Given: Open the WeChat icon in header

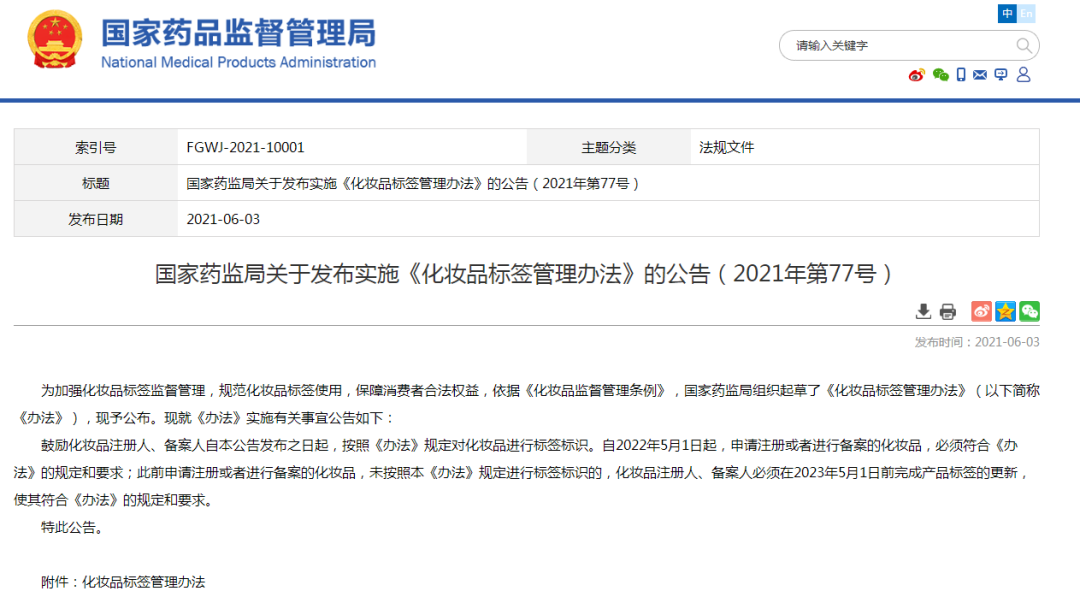Looking at the screenshot, I should (x=940, y=75).
